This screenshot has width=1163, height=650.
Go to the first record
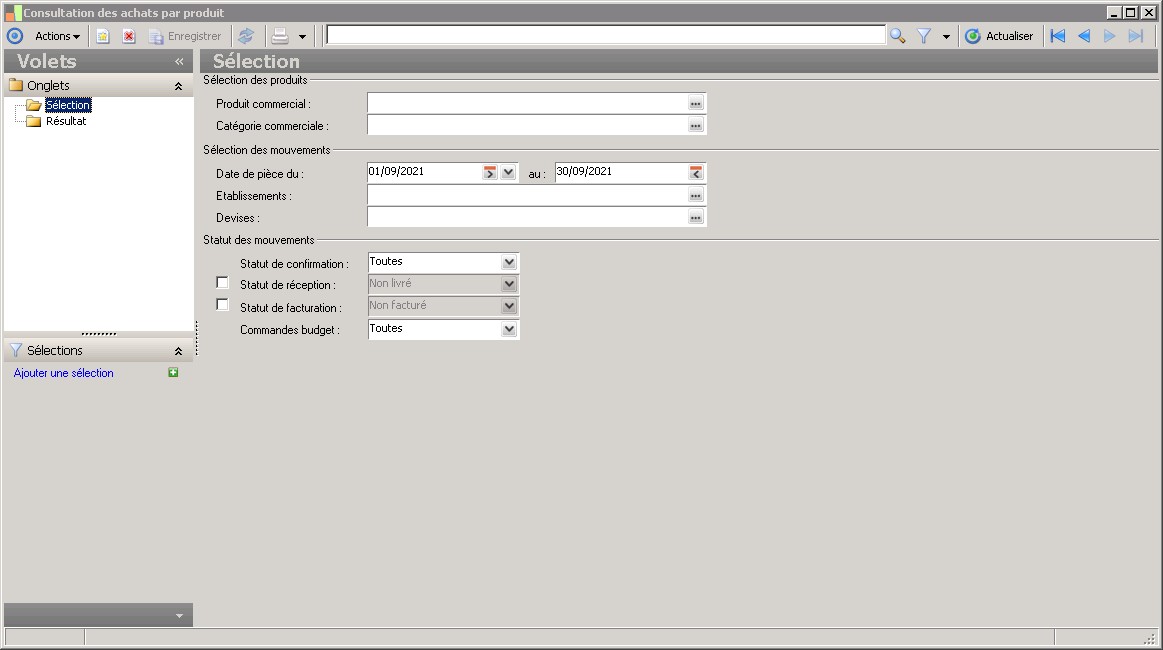click(x=1058, y=36)
